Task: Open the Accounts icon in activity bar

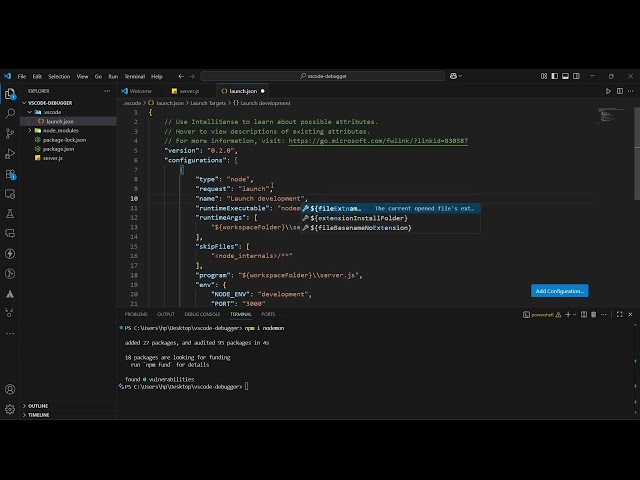Action: pos(10,389)
